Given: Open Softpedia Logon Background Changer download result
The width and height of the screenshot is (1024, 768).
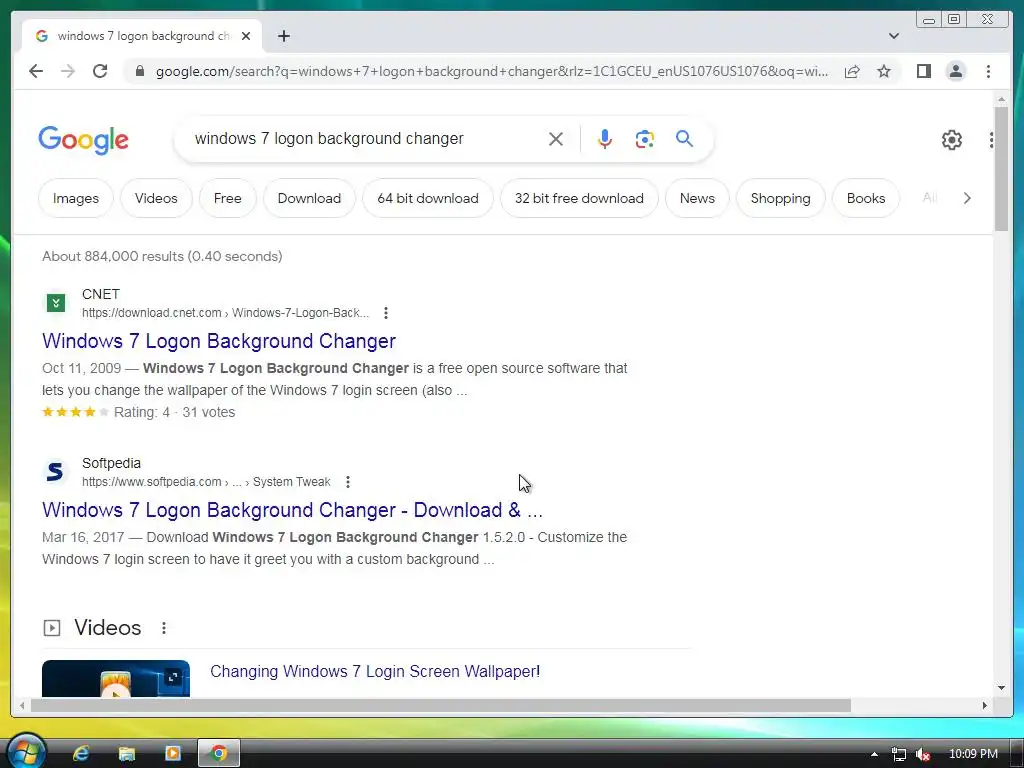Looking at the screenshot, I should pos(292,510).
